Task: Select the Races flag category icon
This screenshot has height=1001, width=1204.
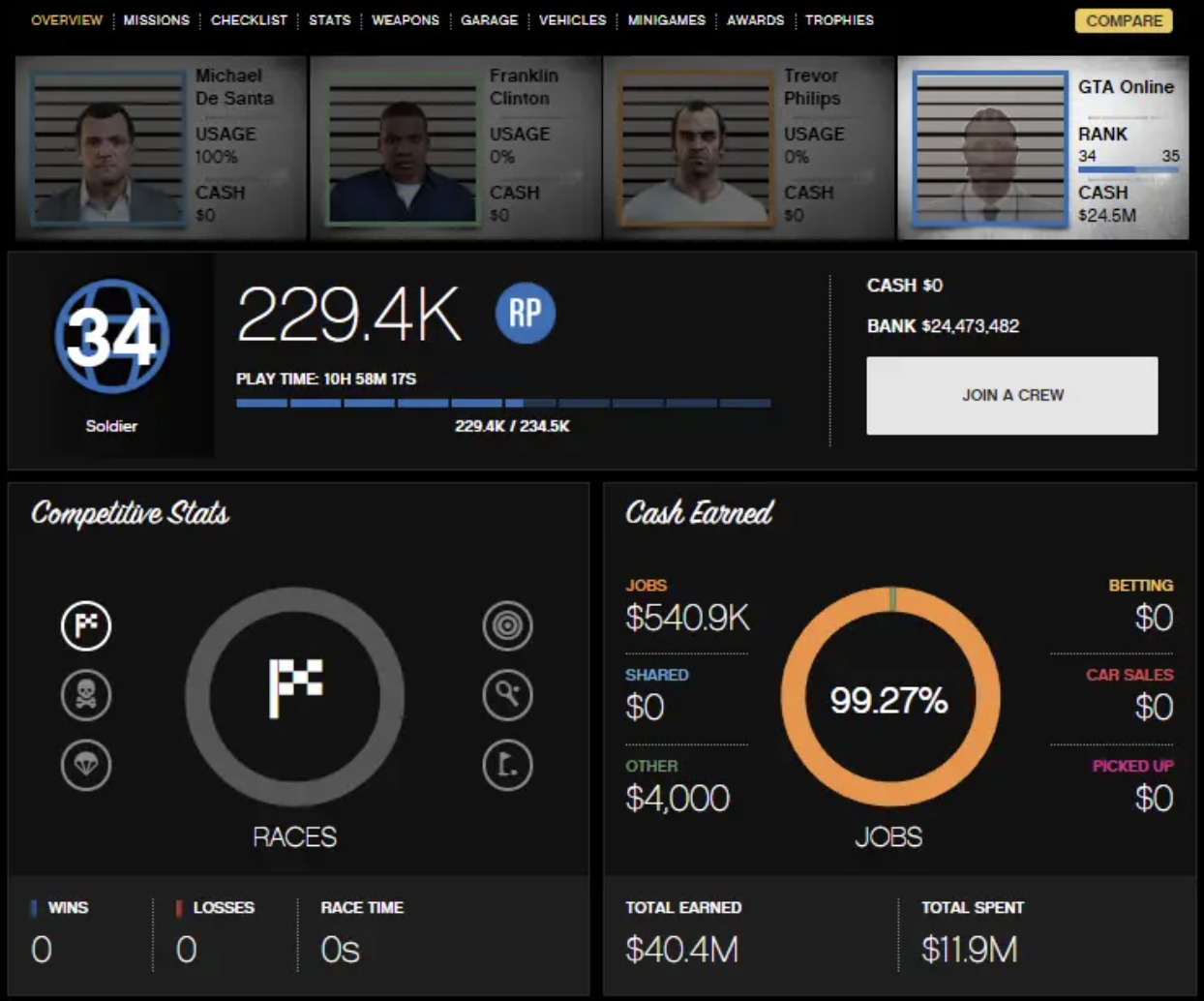Action: 86,625
